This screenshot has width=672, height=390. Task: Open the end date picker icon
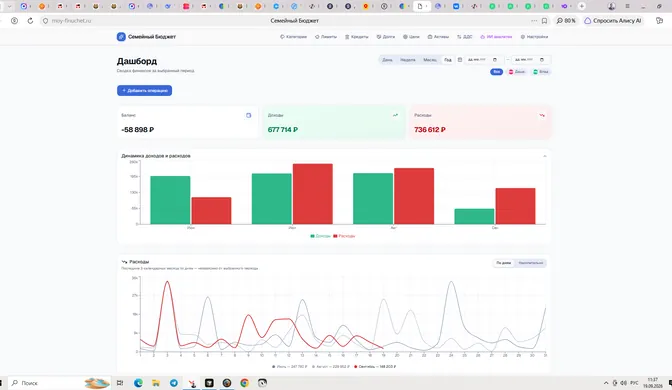542,60
